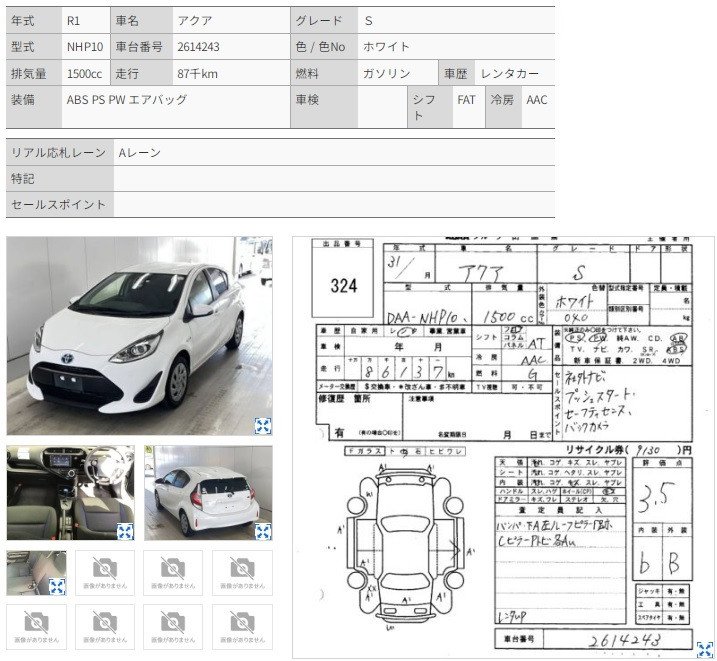Select the chassis number 2614243 cell
Screen dimensions: 717x661
231,47
